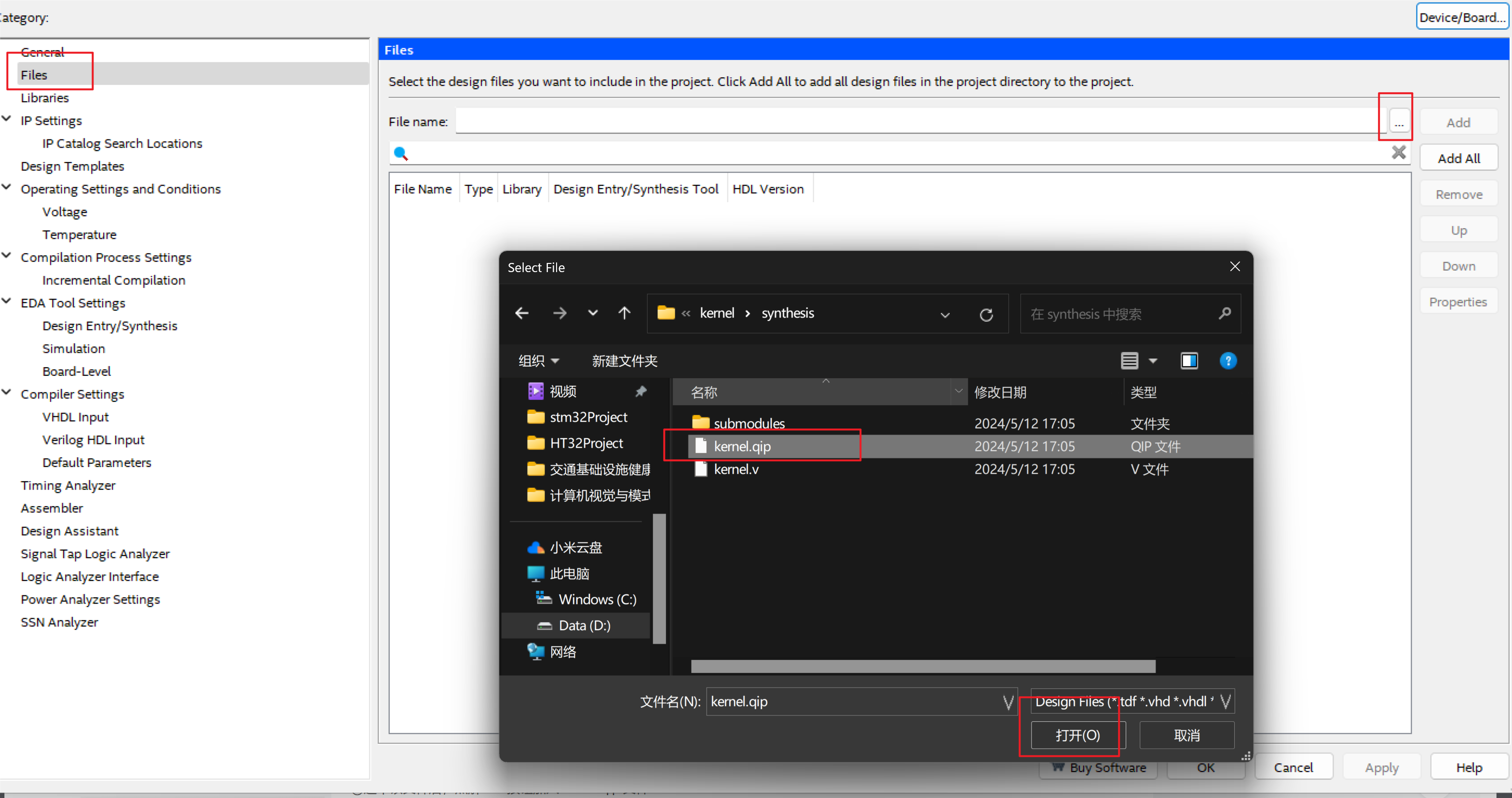Collapse the IP Settings category
The image size is (1512, 798).
(x=6, y=119)
